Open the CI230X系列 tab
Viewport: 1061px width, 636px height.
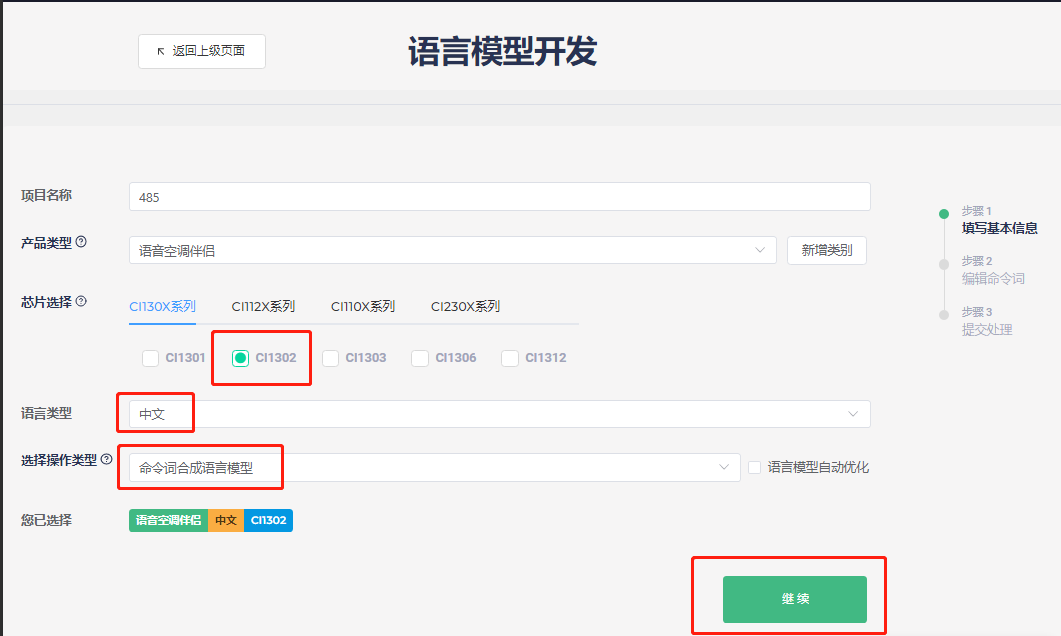(x=465, y=306)
